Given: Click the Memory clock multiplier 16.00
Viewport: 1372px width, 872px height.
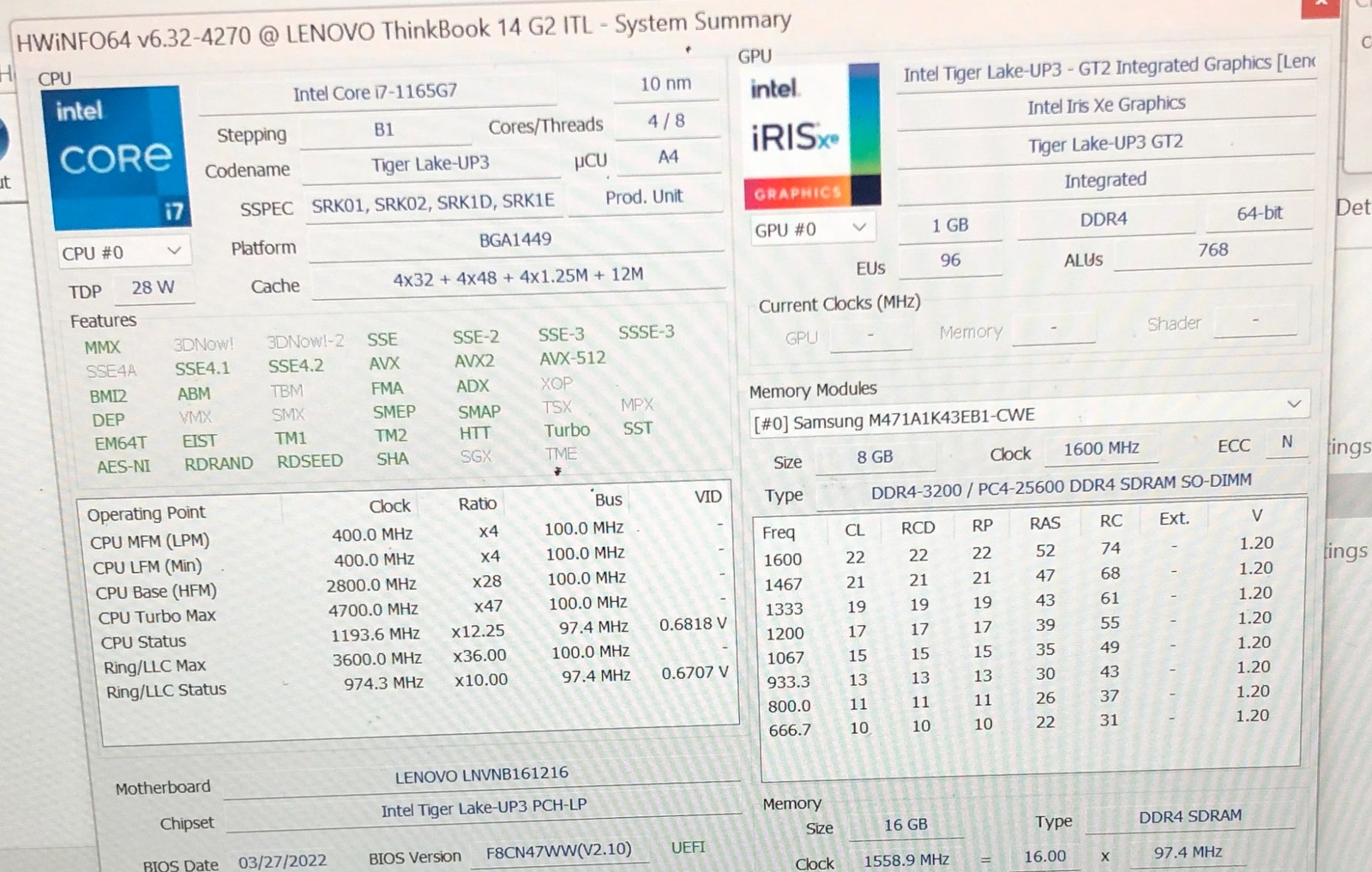Looking at the screenshot, I should (x=1045, y=857).
